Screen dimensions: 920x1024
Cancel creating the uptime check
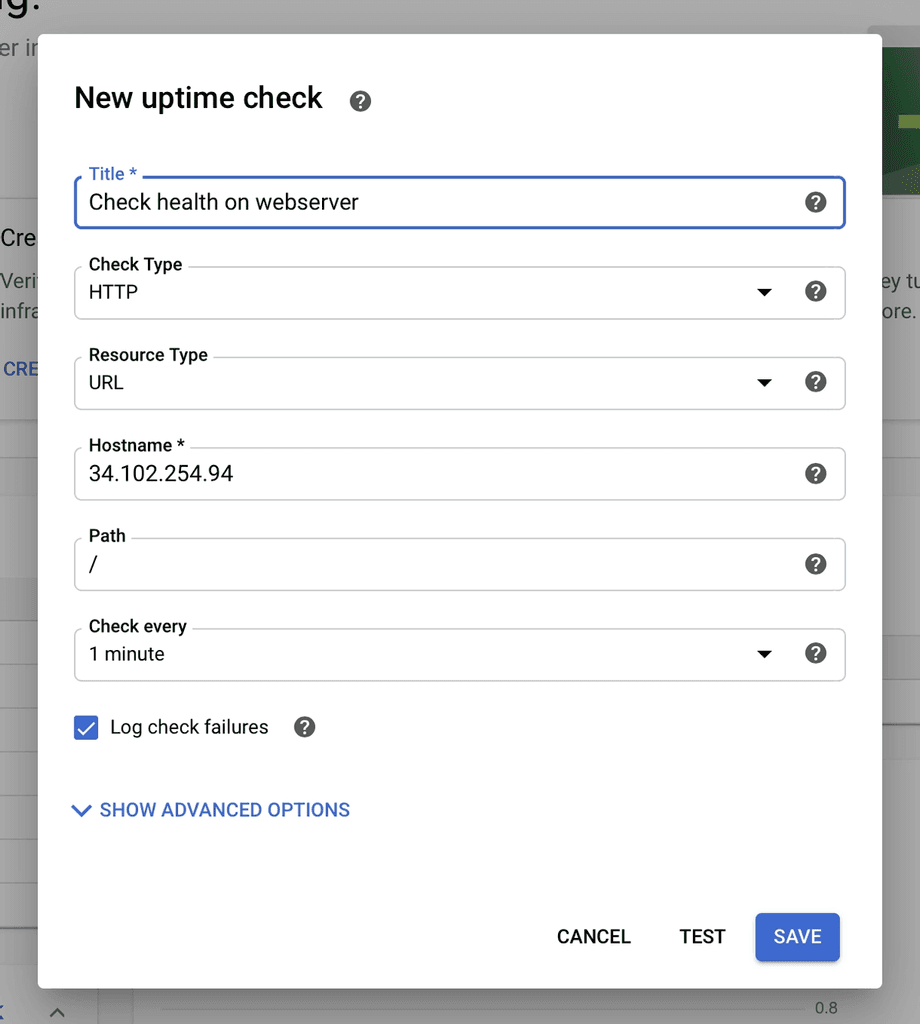tap(593, 937)
